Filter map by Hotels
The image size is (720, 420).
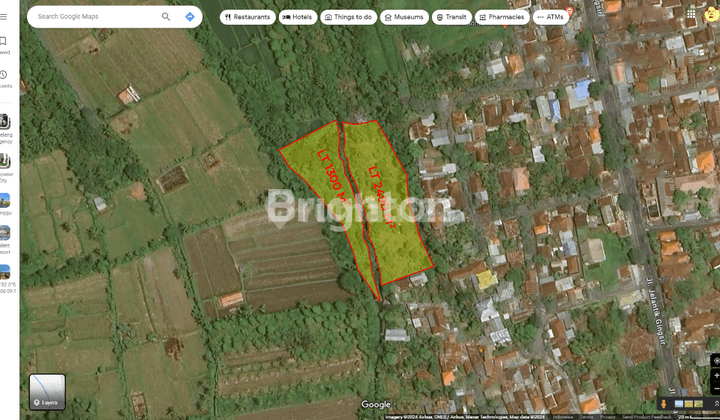coord(298,17)
